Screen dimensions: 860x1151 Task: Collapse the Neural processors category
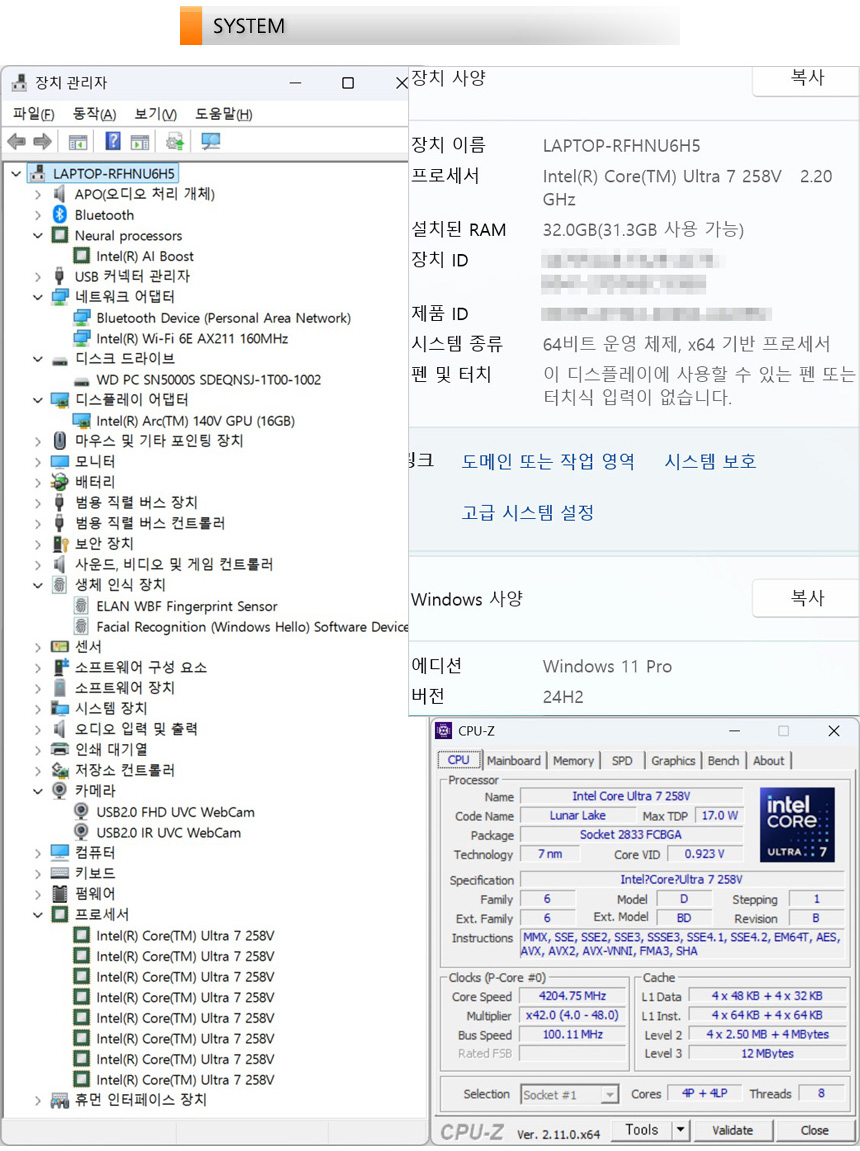[38, 236]
